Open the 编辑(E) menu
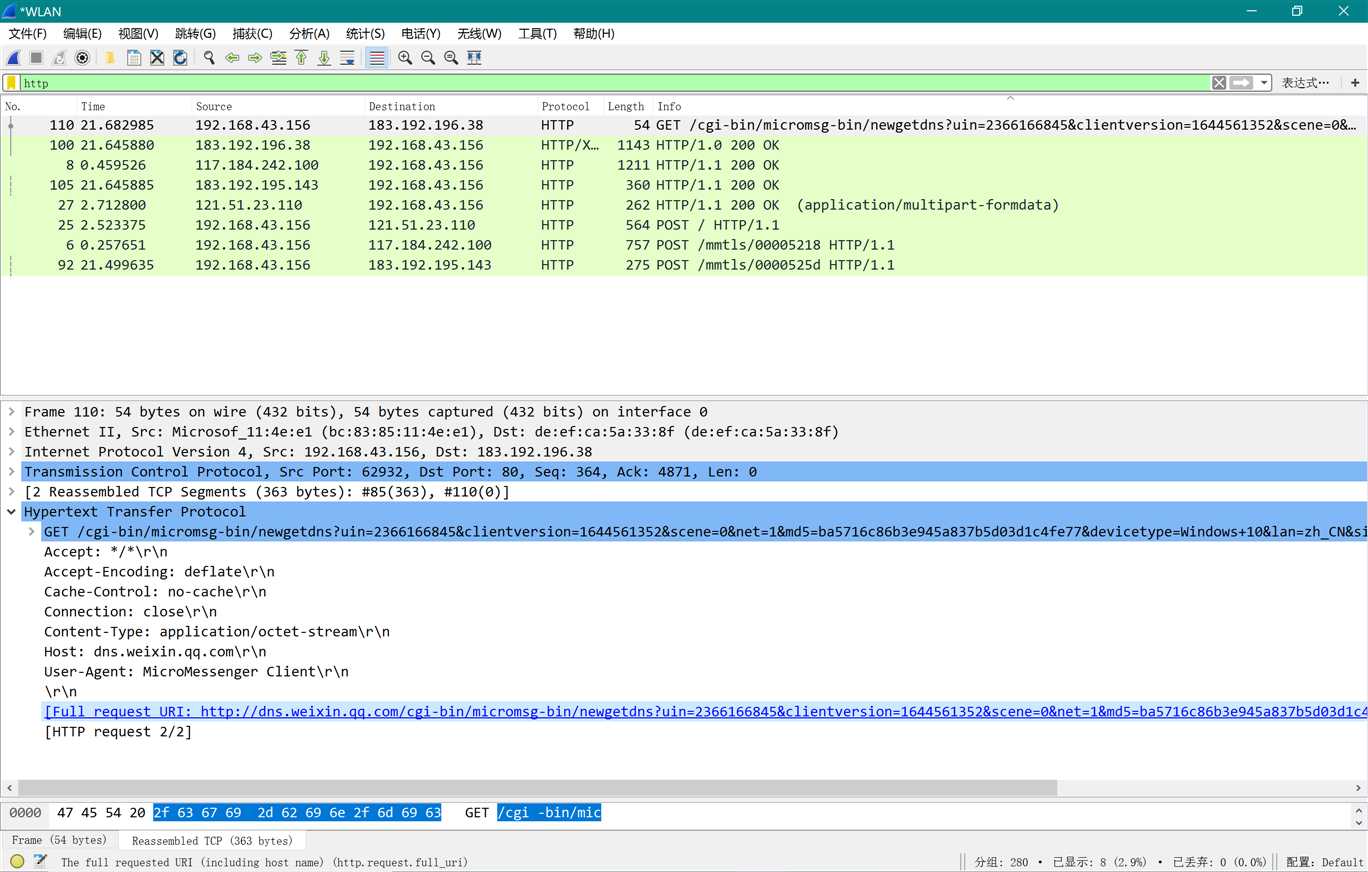Viewport: 1368px width, 872px height. (x=83, y=34)
